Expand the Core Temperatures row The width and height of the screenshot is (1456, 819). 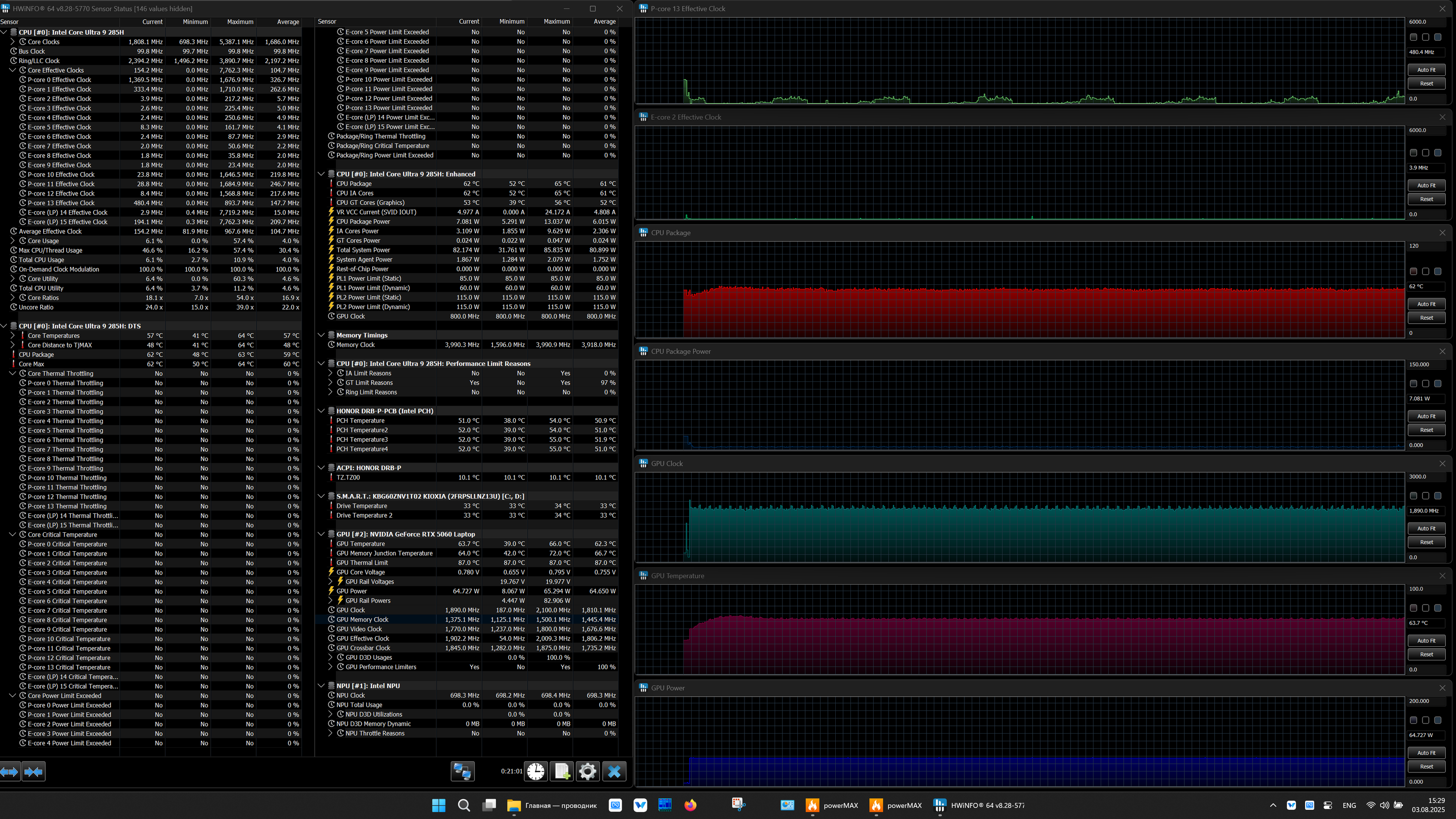[13, 336]
